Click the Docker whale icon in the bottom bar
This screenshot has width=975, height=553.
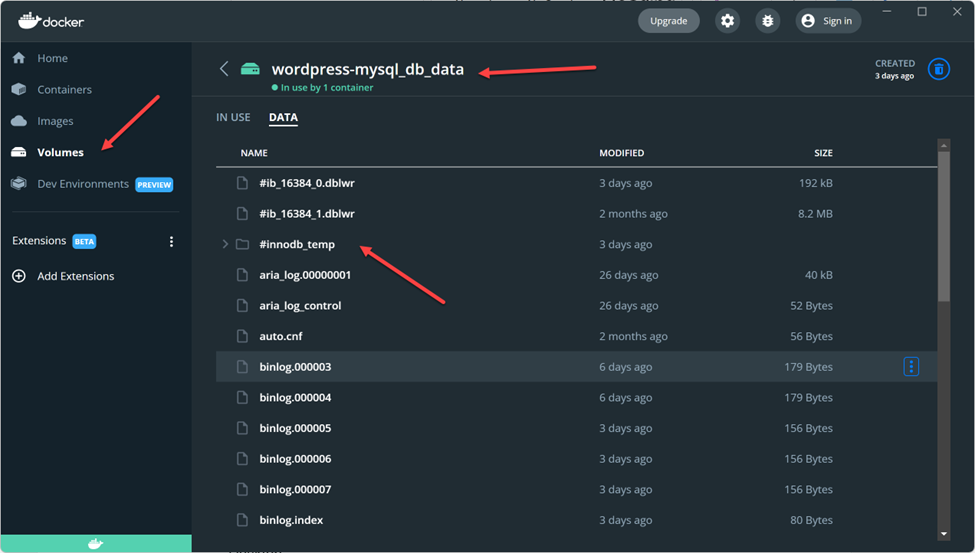coord(95,544)
